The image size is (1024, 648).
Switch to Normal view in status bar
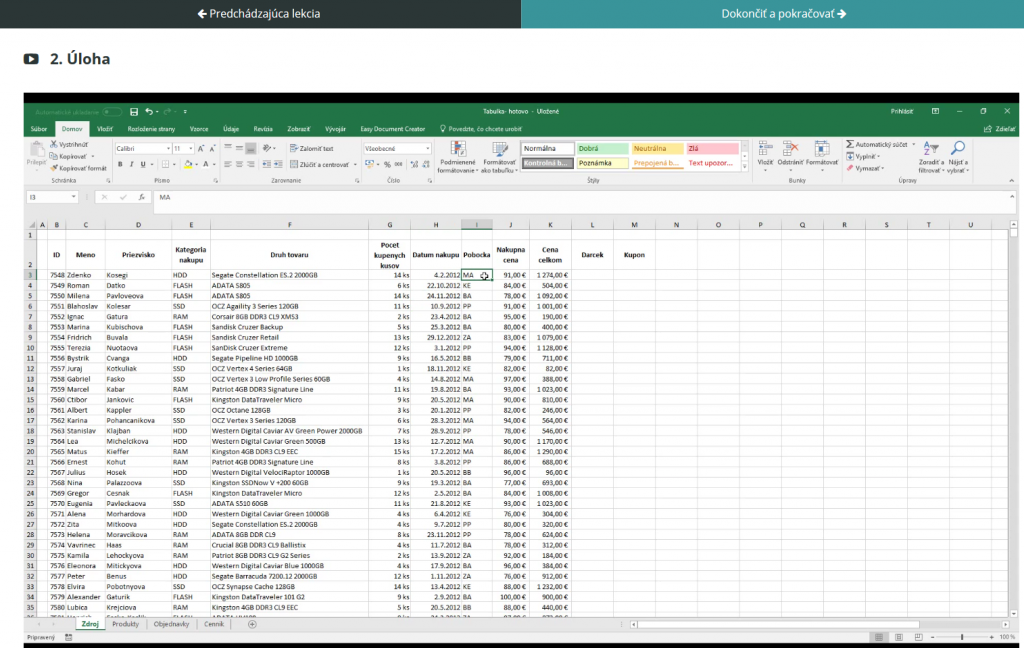[x=879, y=637]
